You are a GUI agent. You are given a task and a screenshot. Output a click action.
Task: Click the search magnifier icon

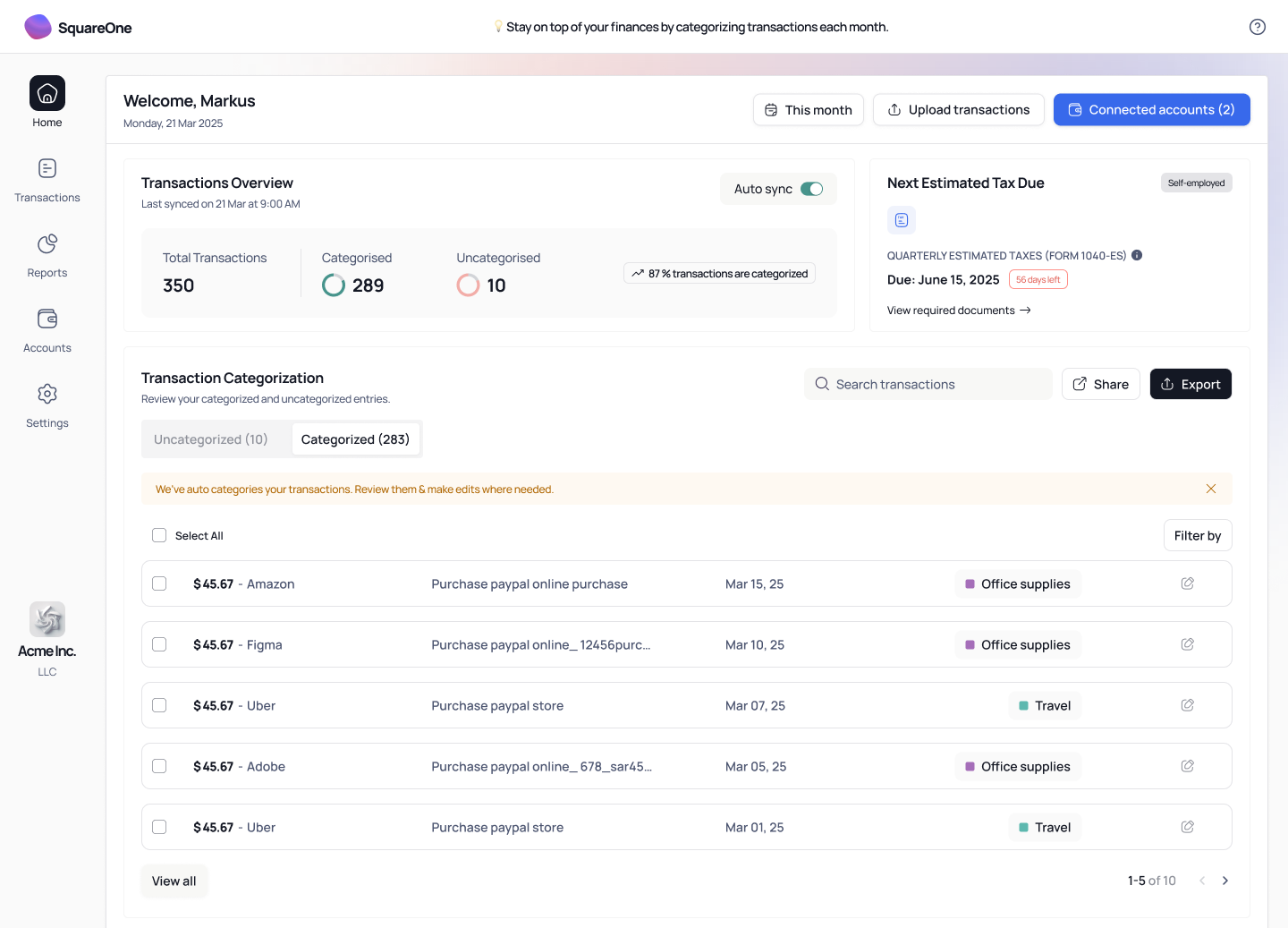[822, 384]
